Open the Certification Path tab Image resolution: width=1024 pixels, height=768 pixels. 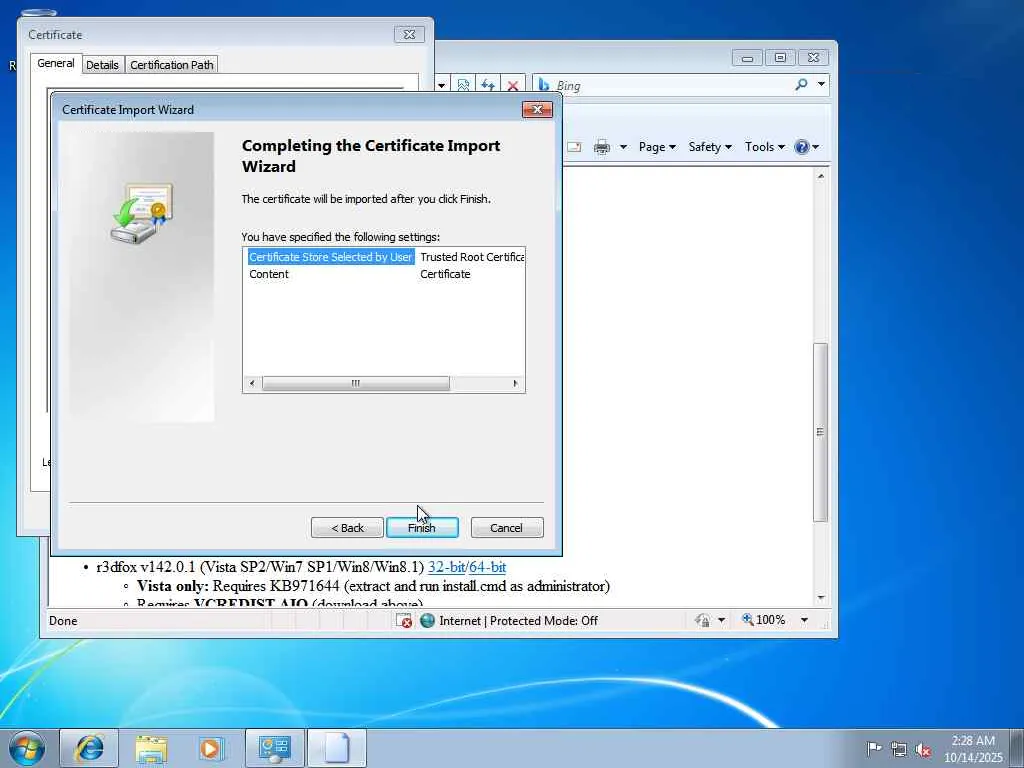(172, 65)
